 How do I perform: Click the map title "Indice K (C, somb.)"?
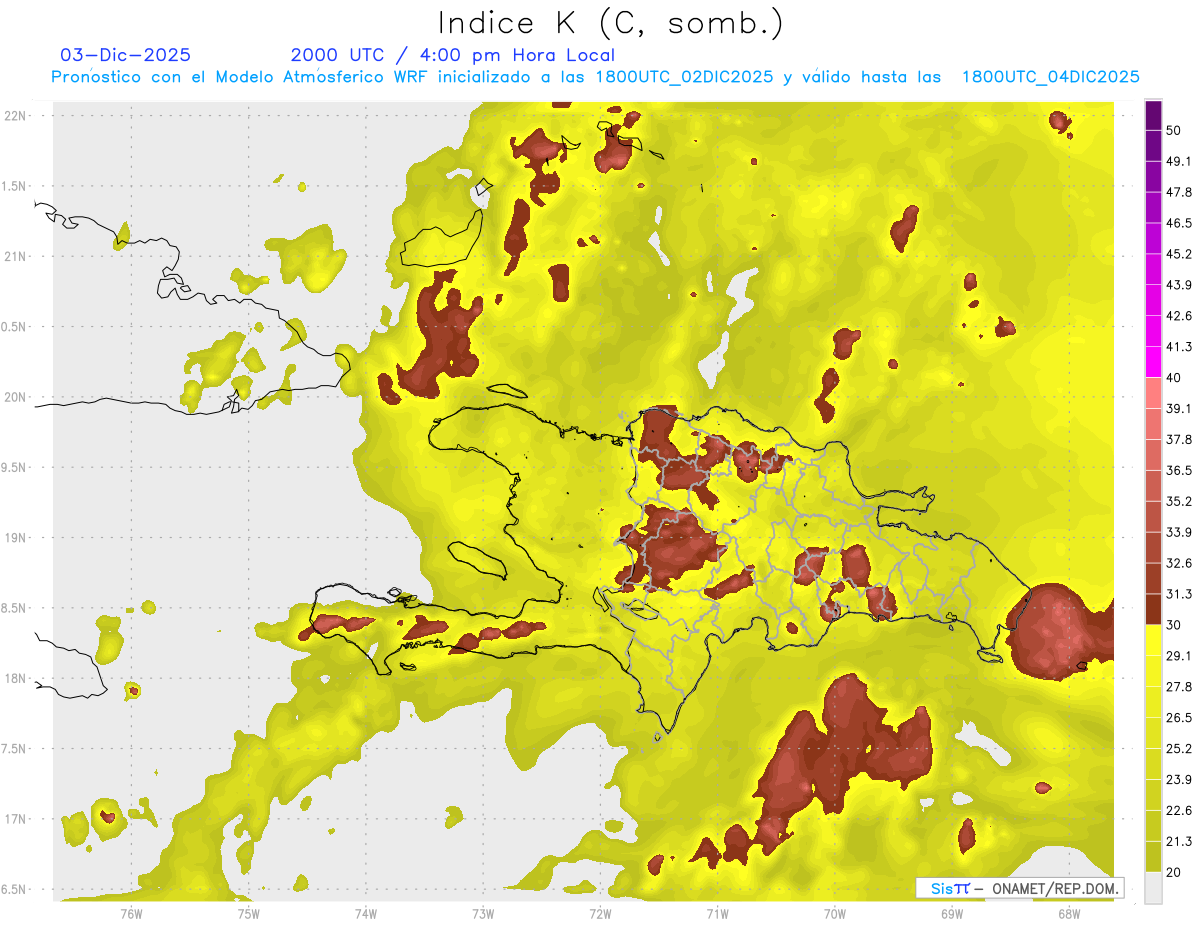click(610, 23)
